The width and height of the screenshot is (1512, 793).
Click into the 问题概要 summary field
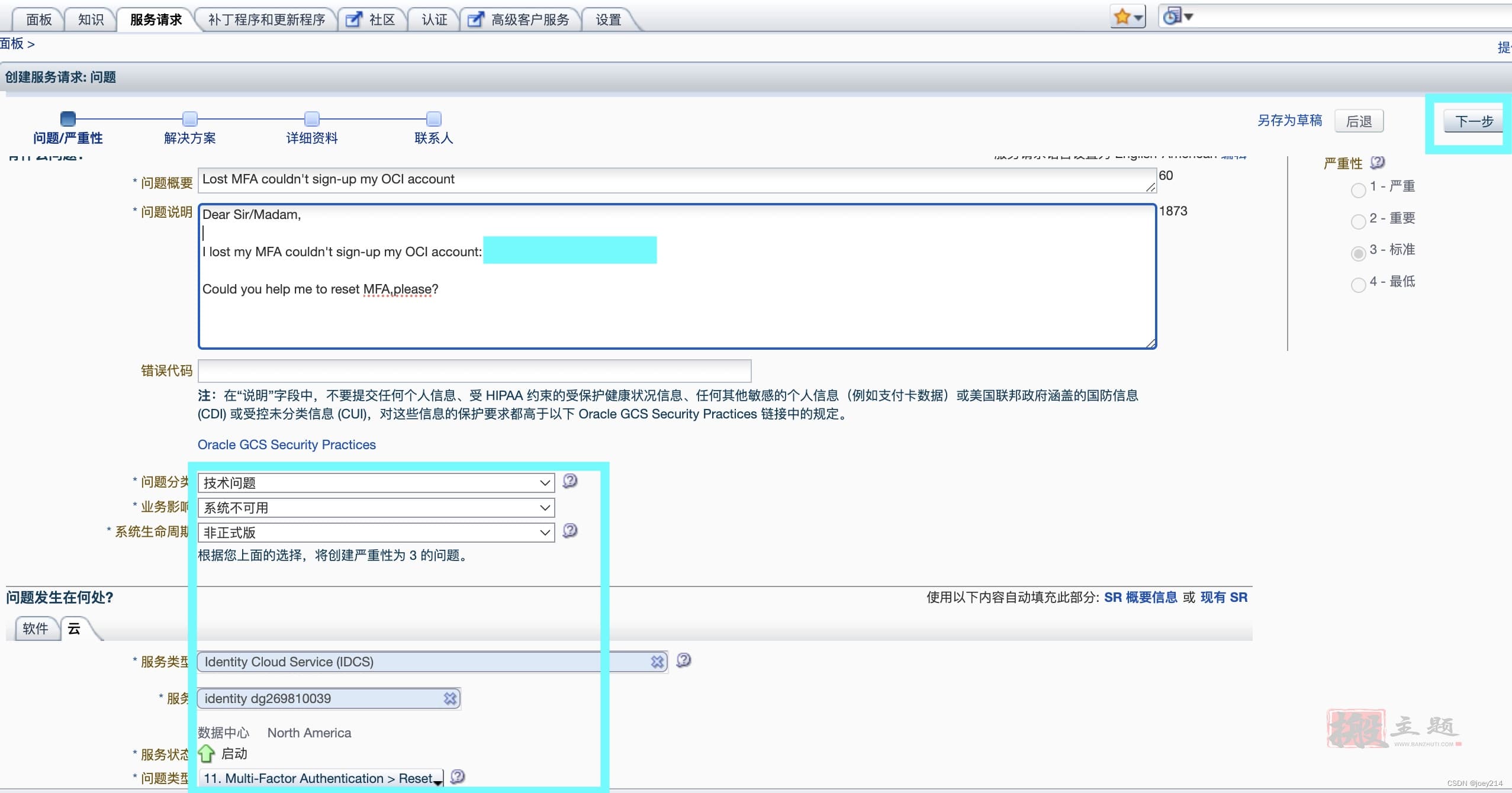point(677,180)
